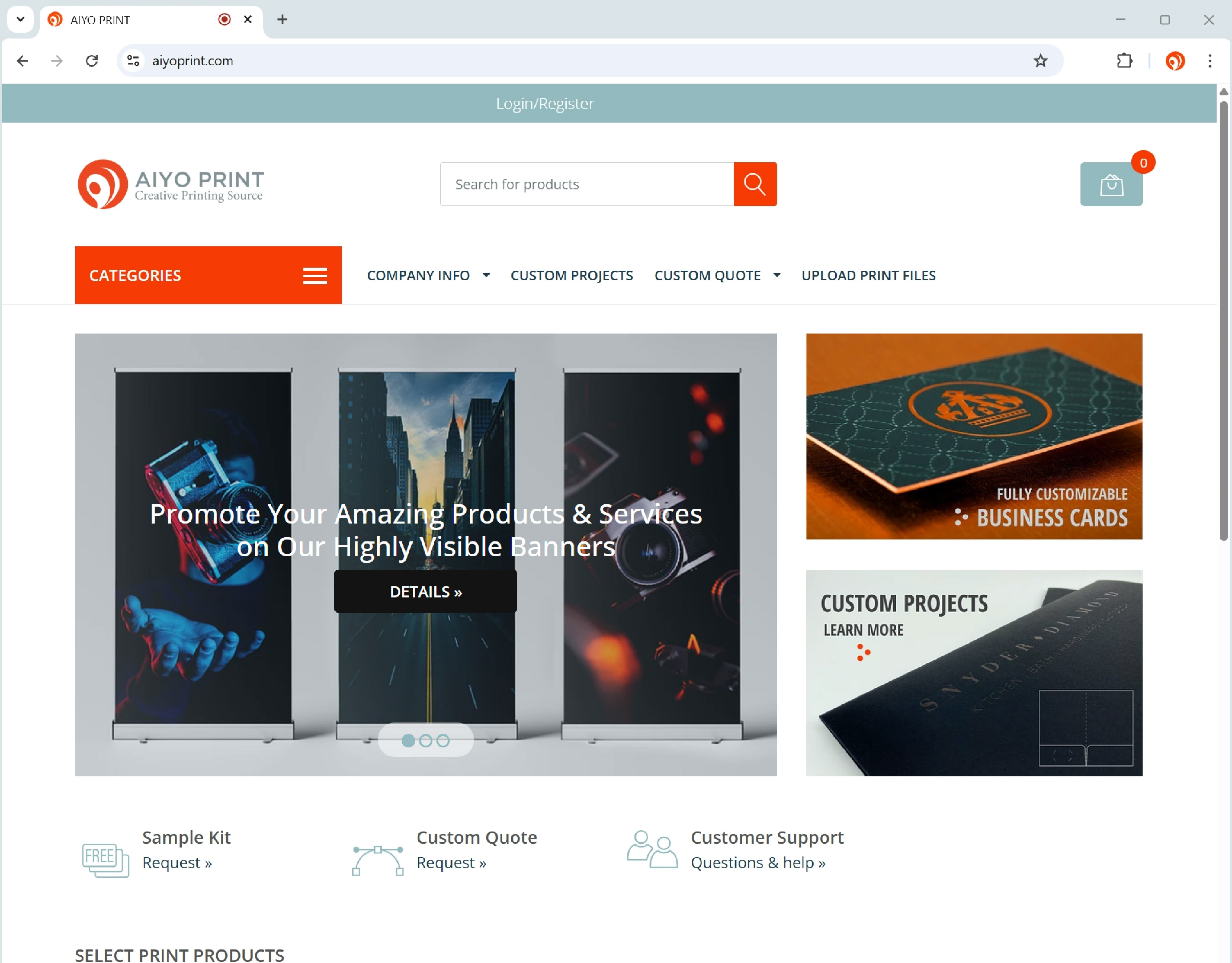Expand the CUSTOM QUOTE dropdown arrow
Screen dimensions: 1232x963
click(777, 275)
